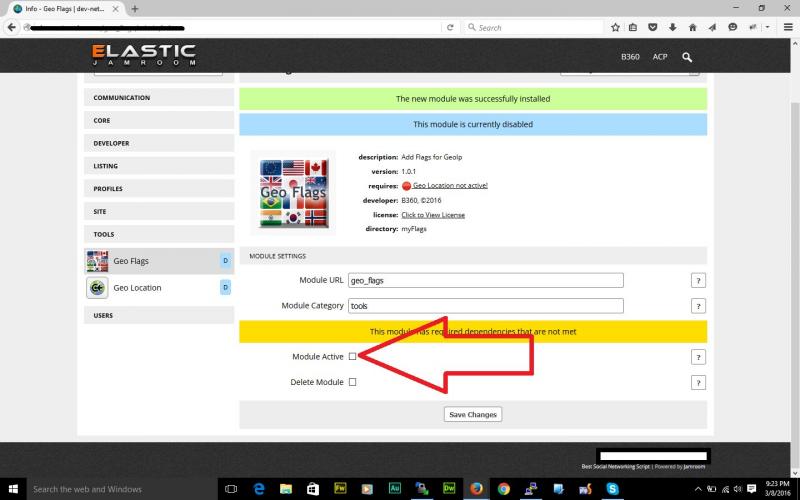Go back using browser back arrow
This screenshot has height=500, width=800.
click(x=12, y=27)
